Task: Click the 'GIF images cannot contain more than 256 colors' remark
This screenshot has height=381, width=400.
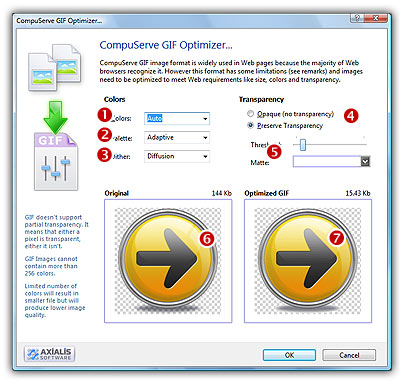Action: 51,266
